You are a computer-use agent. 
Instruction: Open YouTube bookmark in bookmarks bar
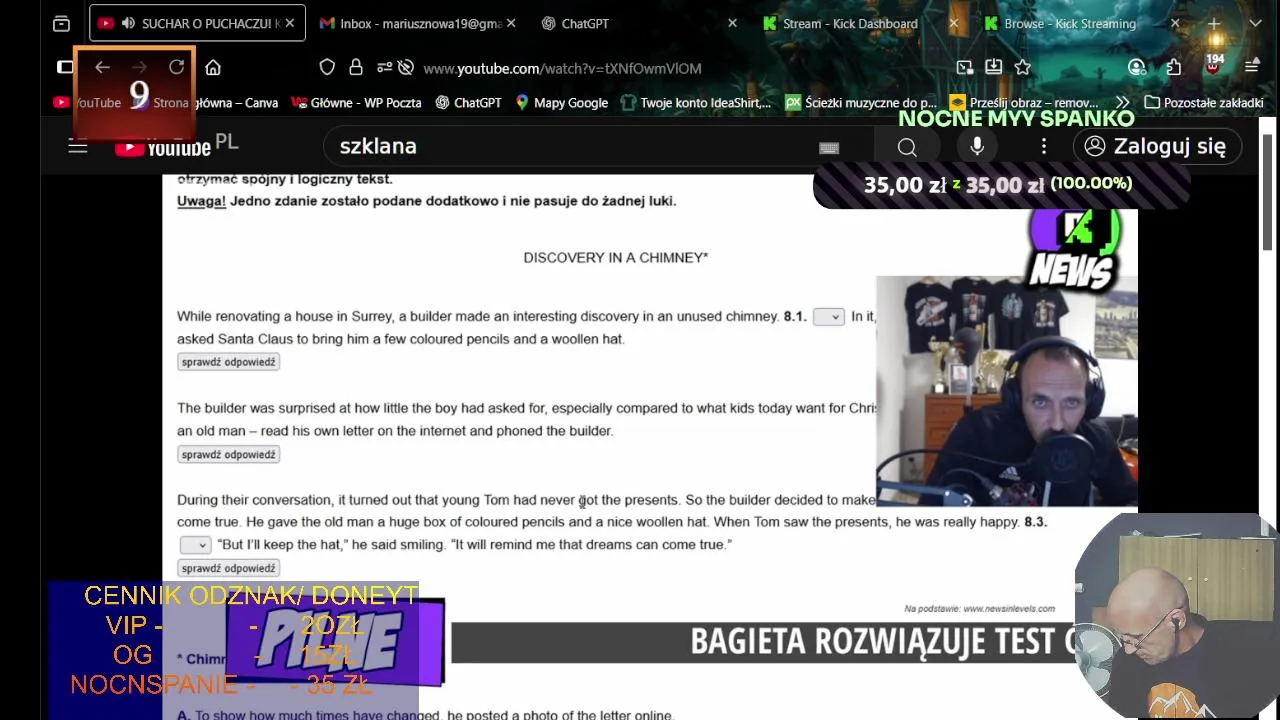click(87, 102)
